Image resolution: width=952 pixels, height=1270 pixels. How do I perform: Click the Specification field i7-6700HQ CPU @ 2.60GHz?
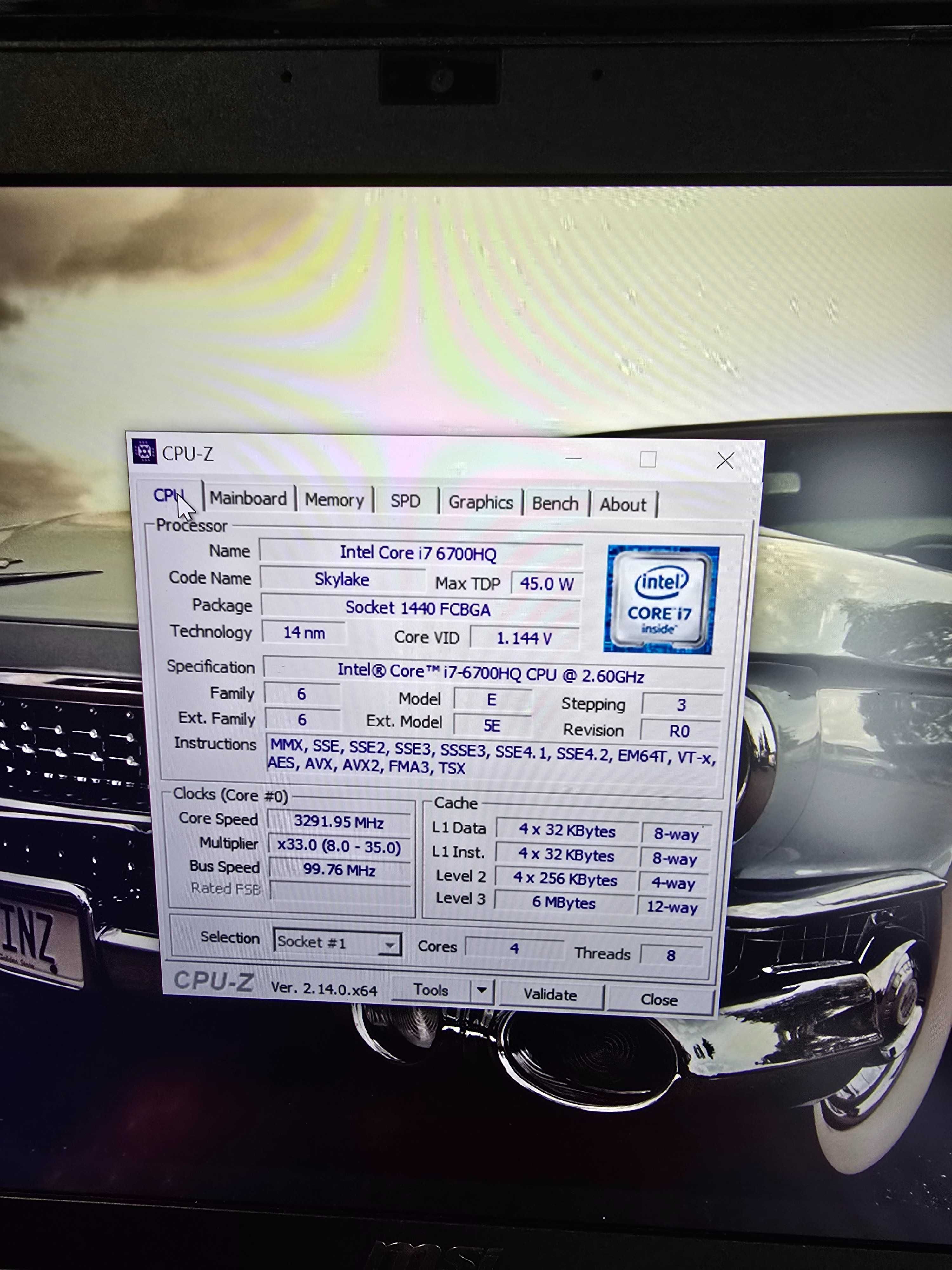coord(493,673)
